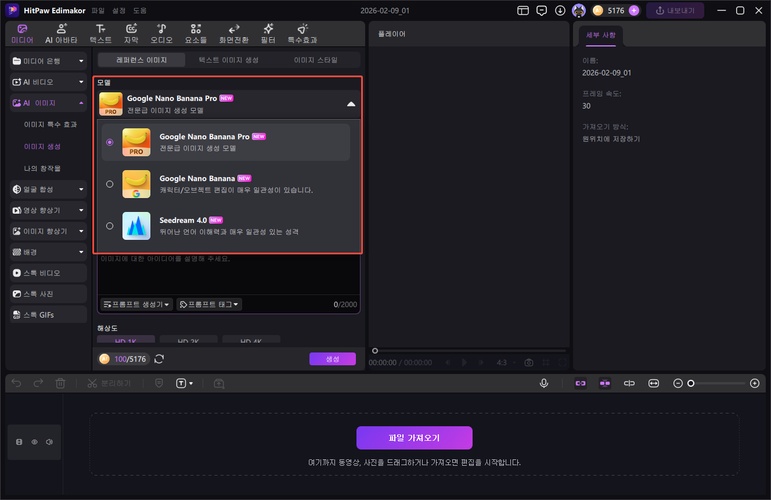Open the 특수효과 effects panel
The height and width of the screenshot is (500, 771).
click(x=302, y=33)
